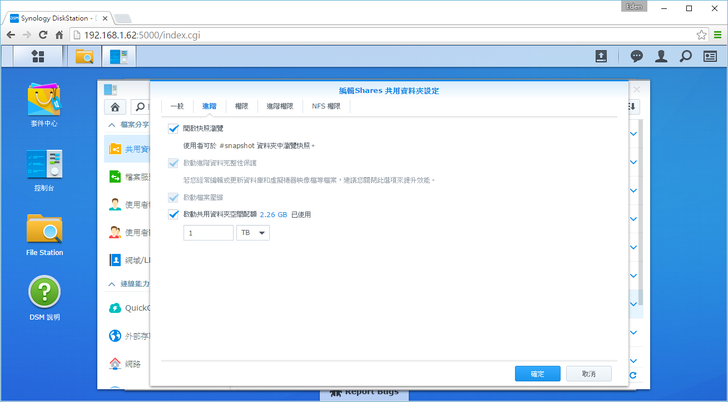Go back in the browser
Viewport: 728px width, 402px height.
pos(11,35)
